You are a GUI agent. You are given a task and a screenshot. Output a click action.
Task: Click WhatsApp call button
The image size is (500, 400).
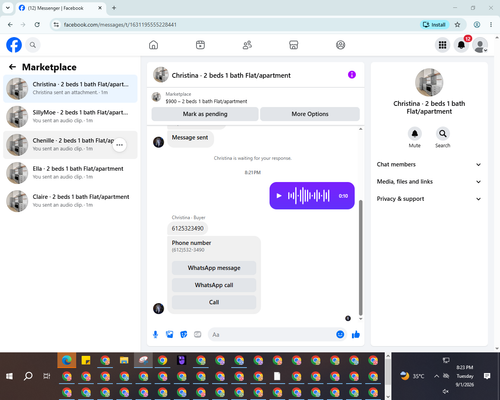tap(214, 285)
